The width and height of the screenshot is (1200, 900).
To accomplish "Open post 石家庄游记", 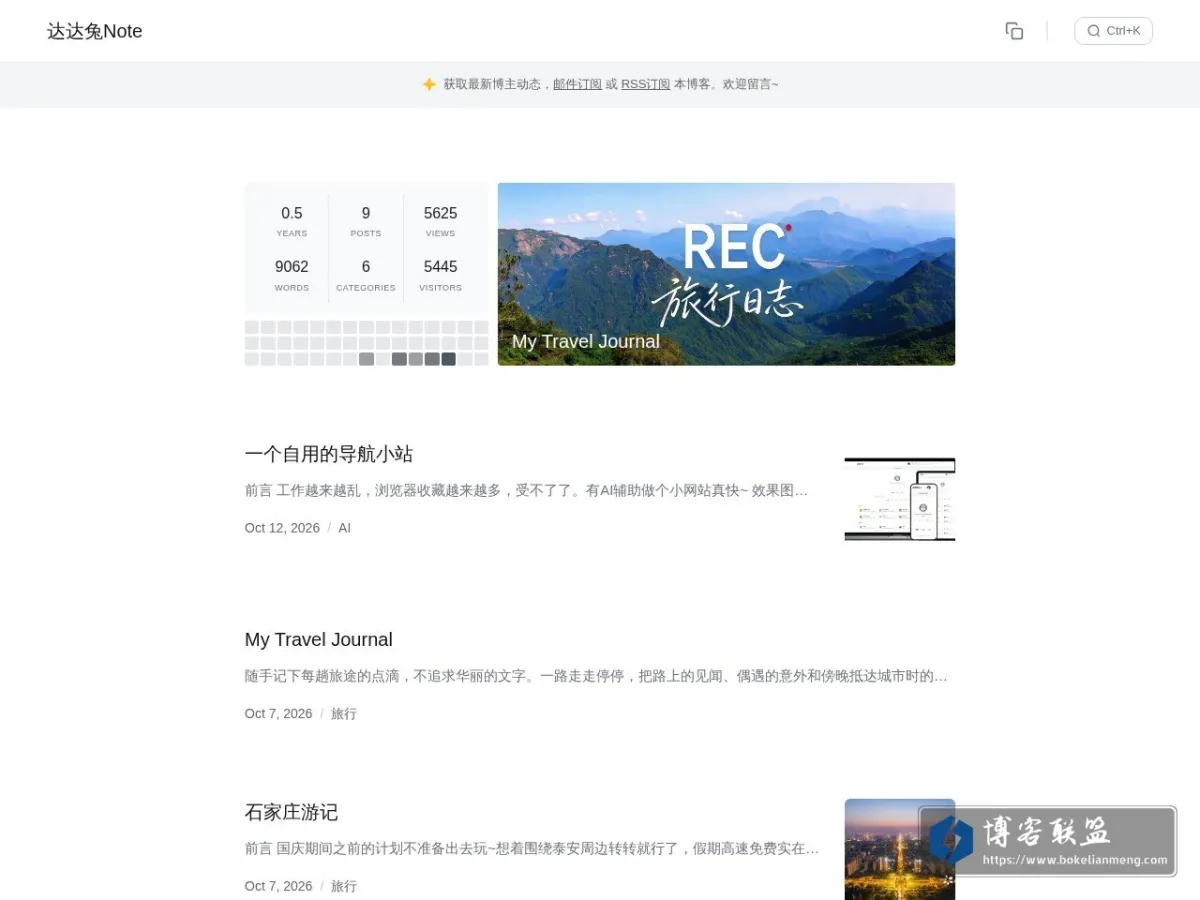I will (x=291, y=812).
